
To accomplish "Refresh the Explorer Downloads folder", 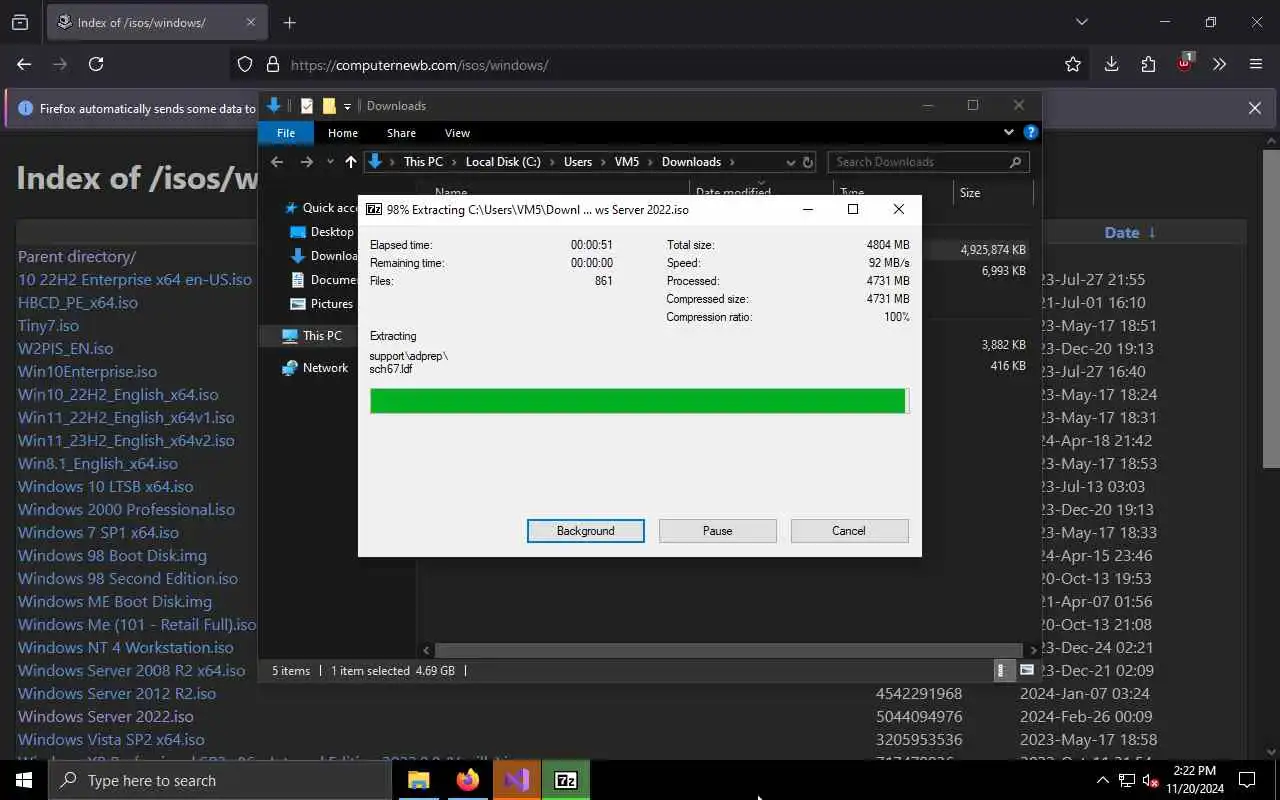I will point(808,162).
